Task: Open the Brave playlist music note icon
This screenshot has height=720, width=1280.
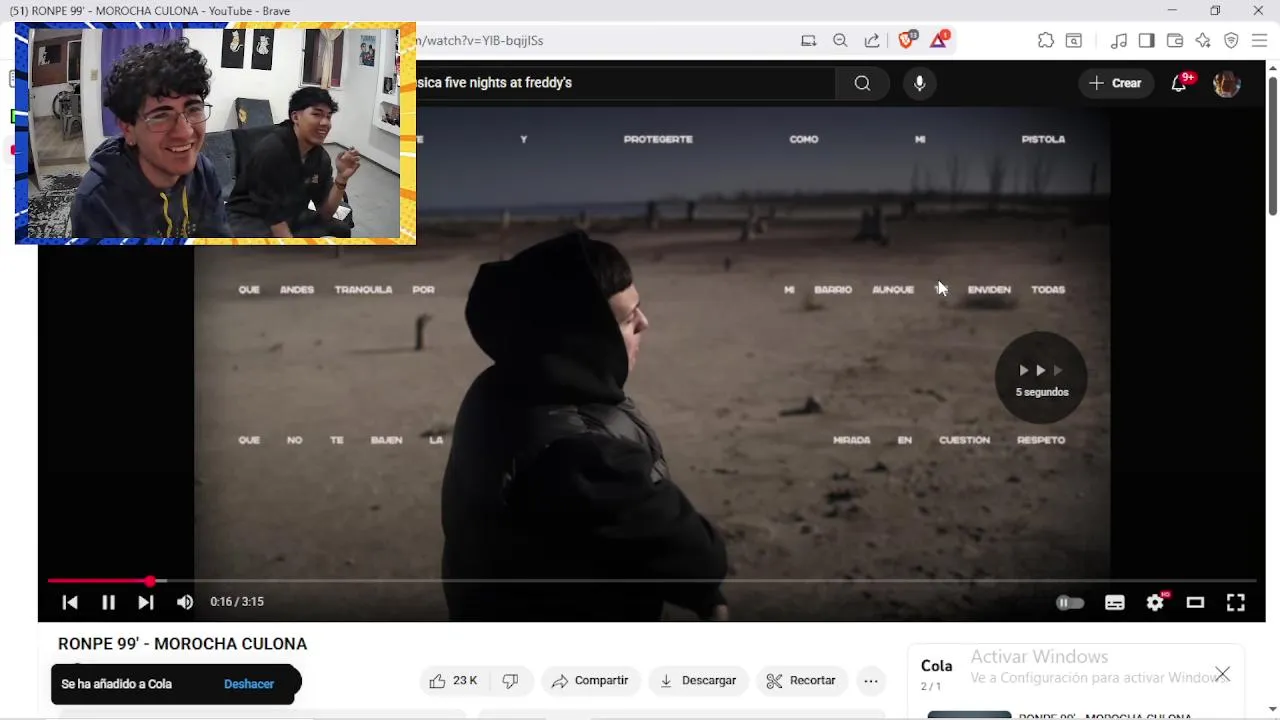Action: pos(1119,41)
